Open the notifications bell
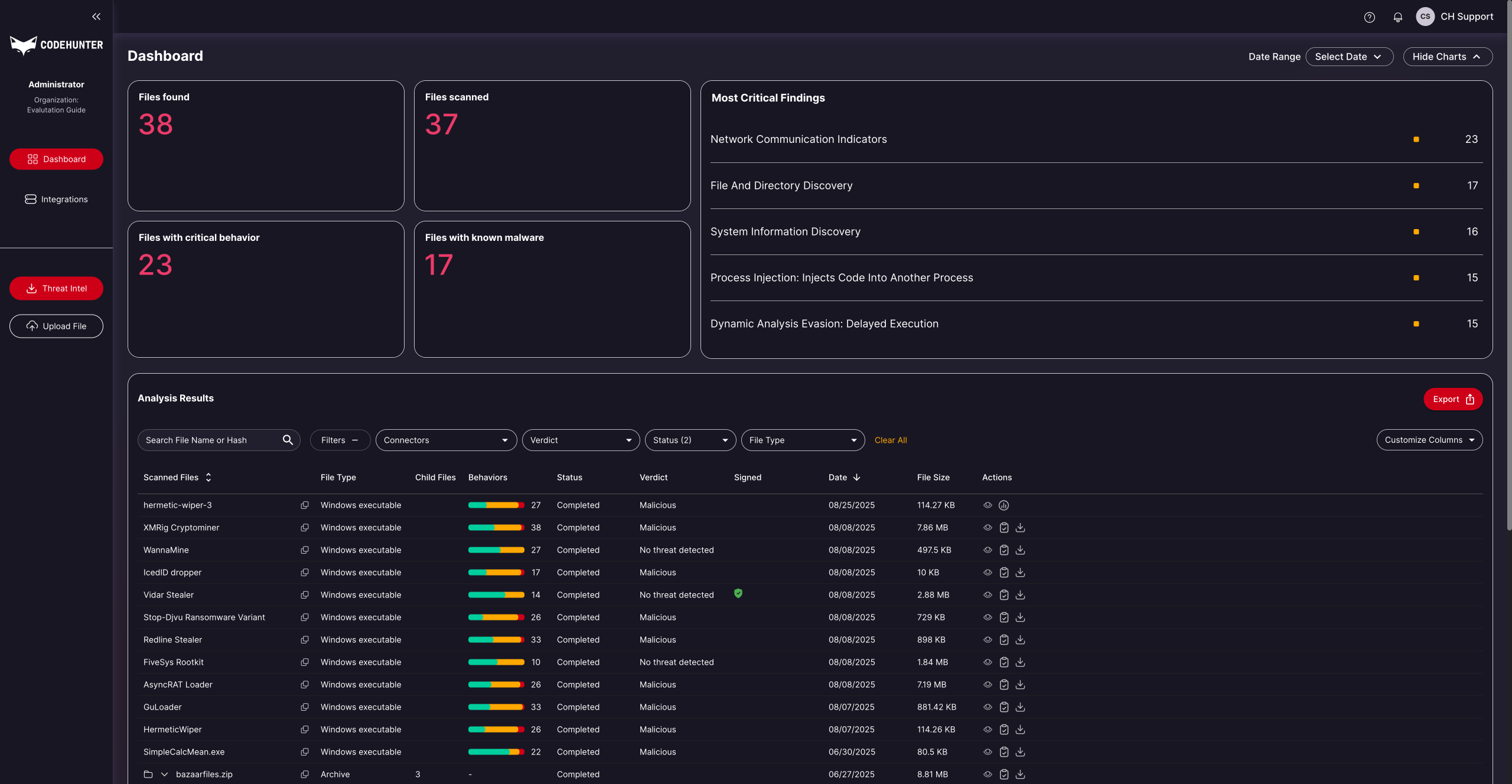 point(1397,17)
